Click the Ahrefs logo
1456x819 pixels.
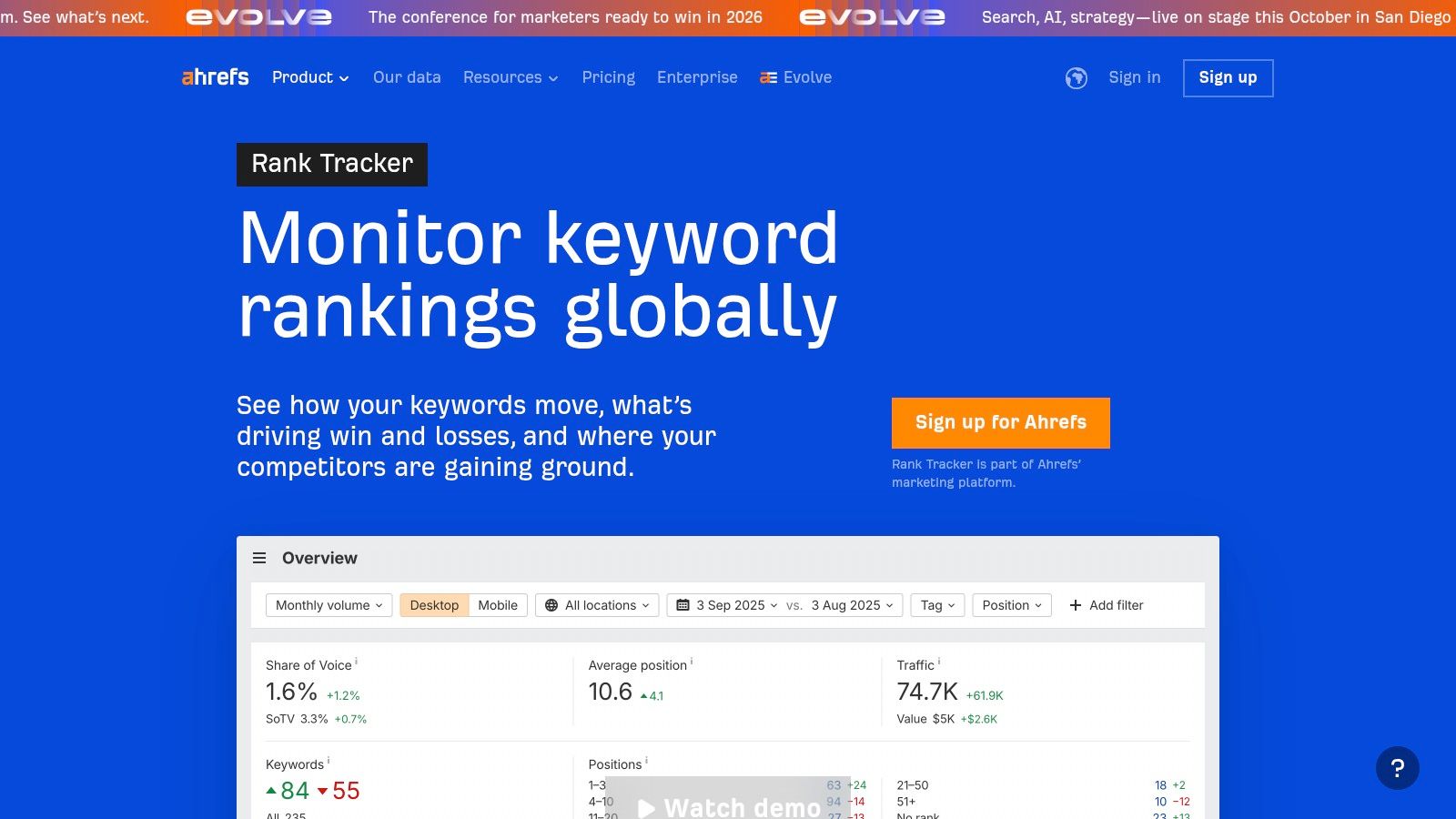(215, 77)
